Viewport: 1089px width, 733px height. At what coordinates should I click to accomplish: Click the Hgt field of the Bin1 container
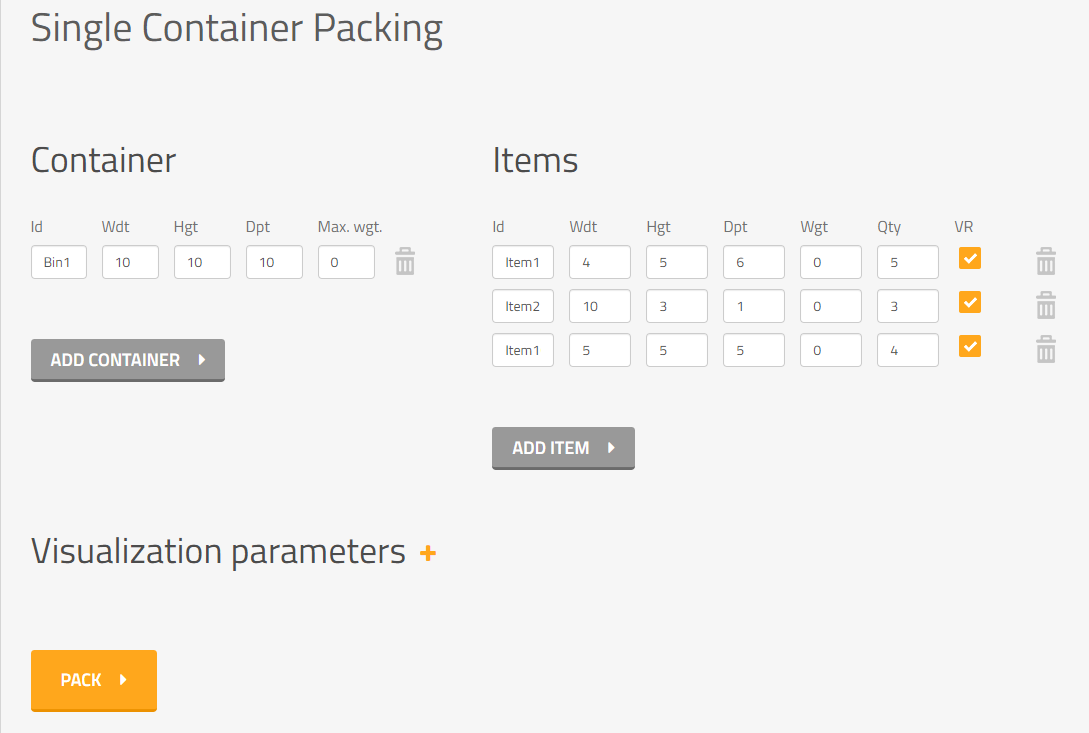(202, 262)
